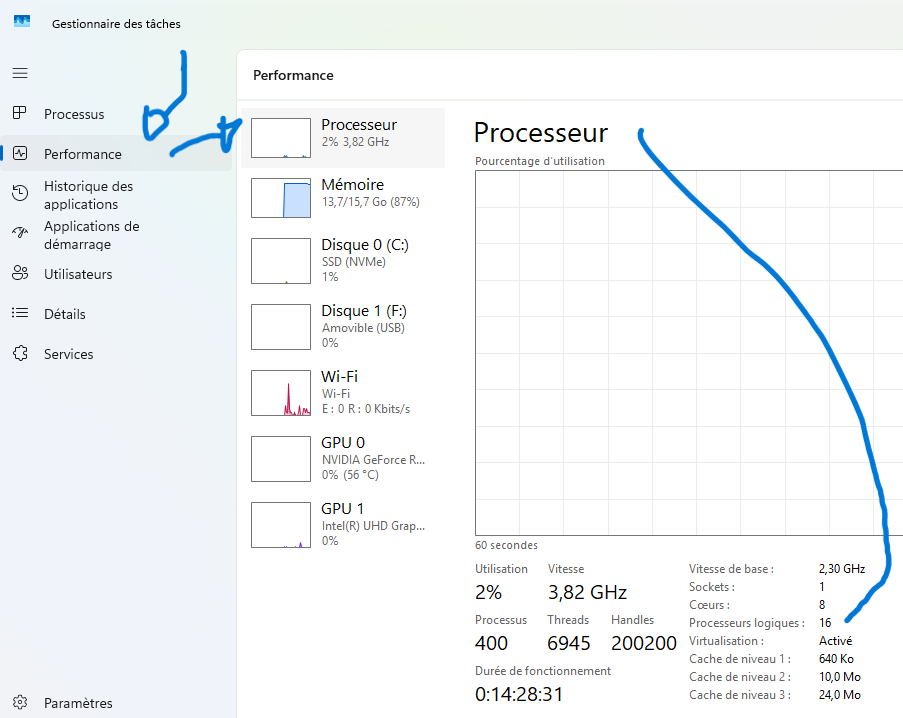Select the Performance pulse icon
This screenshot has height=718, width=903.
[20, 154]
